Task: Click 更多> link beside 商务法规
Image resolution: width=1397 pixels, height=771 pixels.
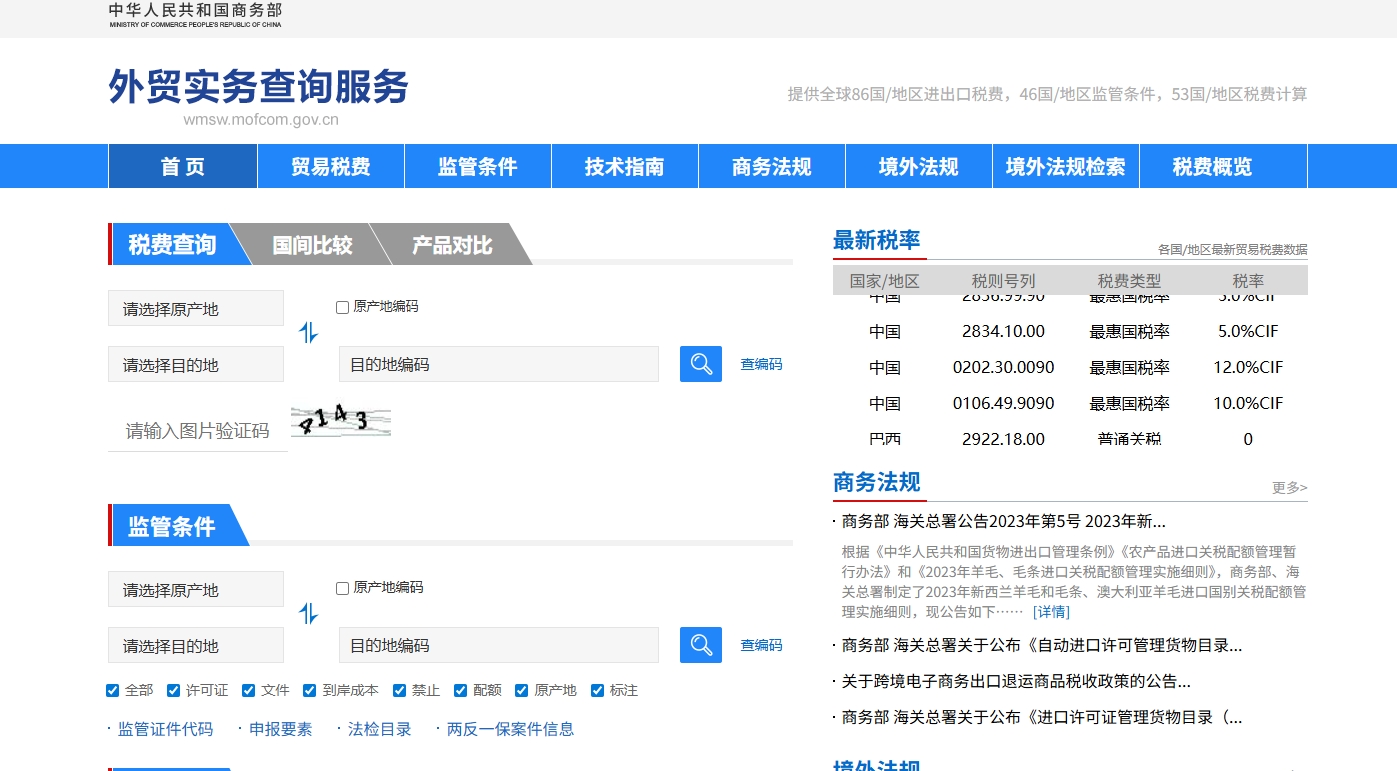Action: click(x=1289, y=488)
